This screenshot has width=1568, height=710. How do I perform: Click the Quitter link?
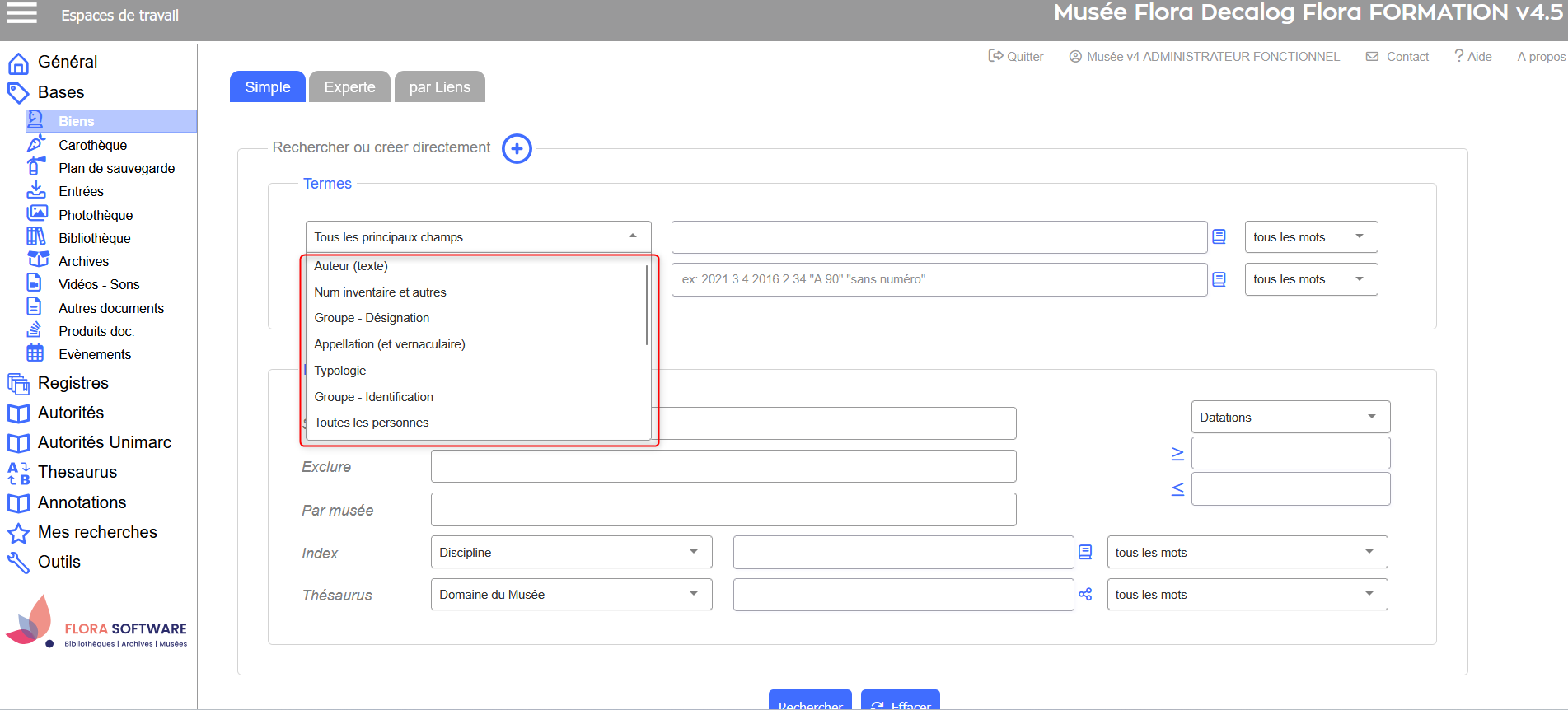coord(1016,57)
